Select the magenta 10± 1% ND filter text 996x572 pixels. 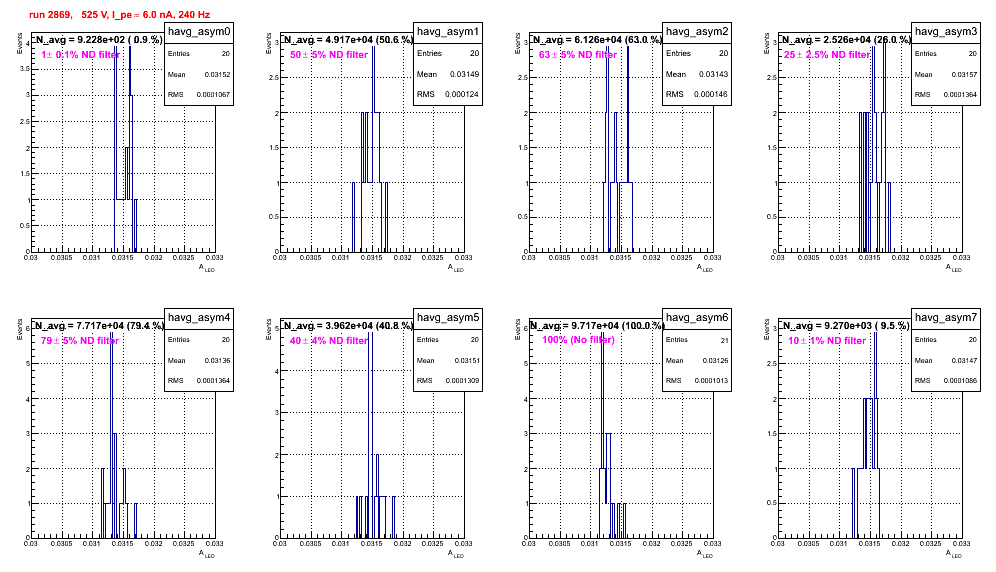827,341
